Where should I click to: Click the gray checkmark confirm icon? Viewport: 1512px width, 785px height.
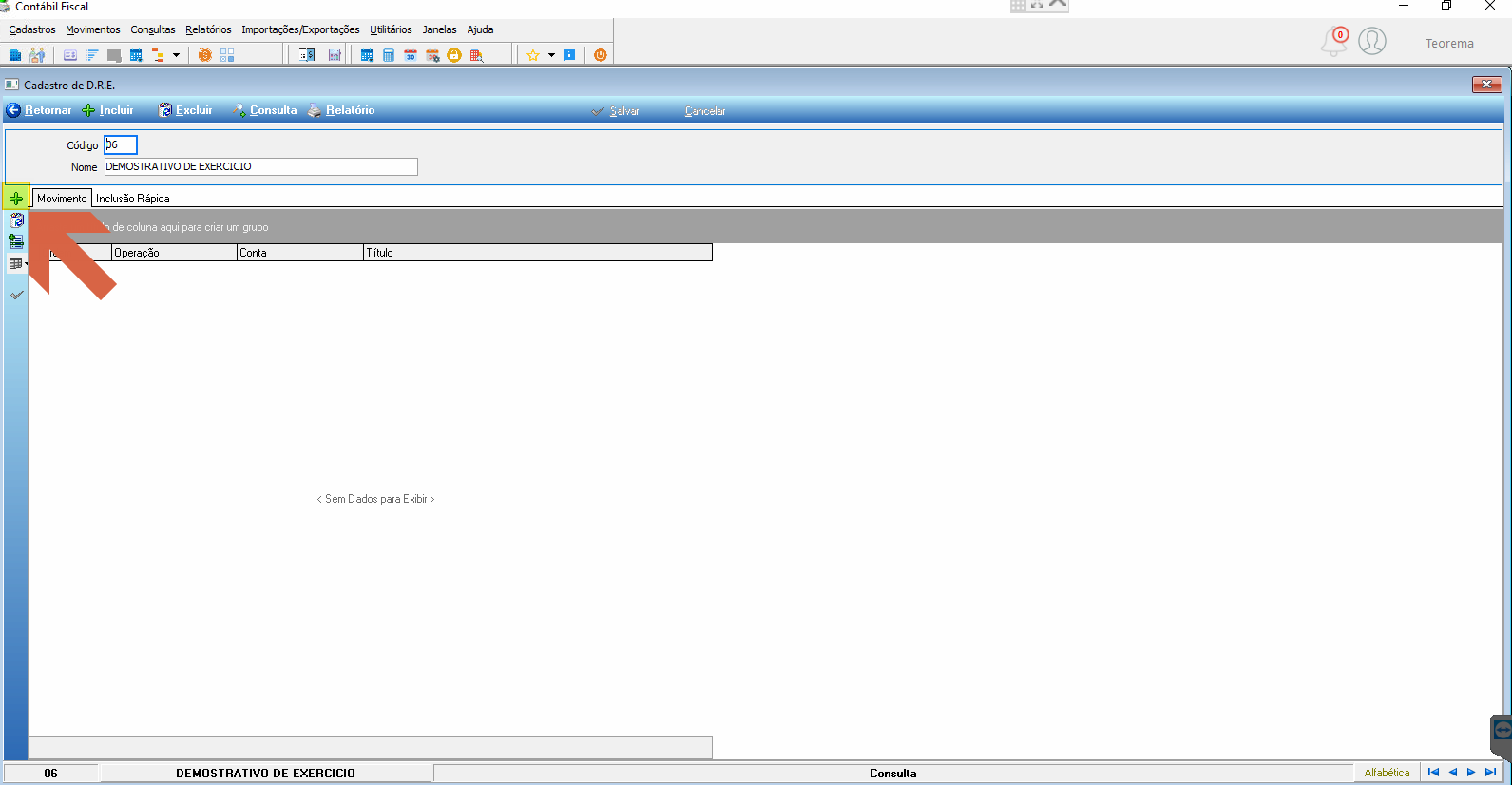click(16, 295)
